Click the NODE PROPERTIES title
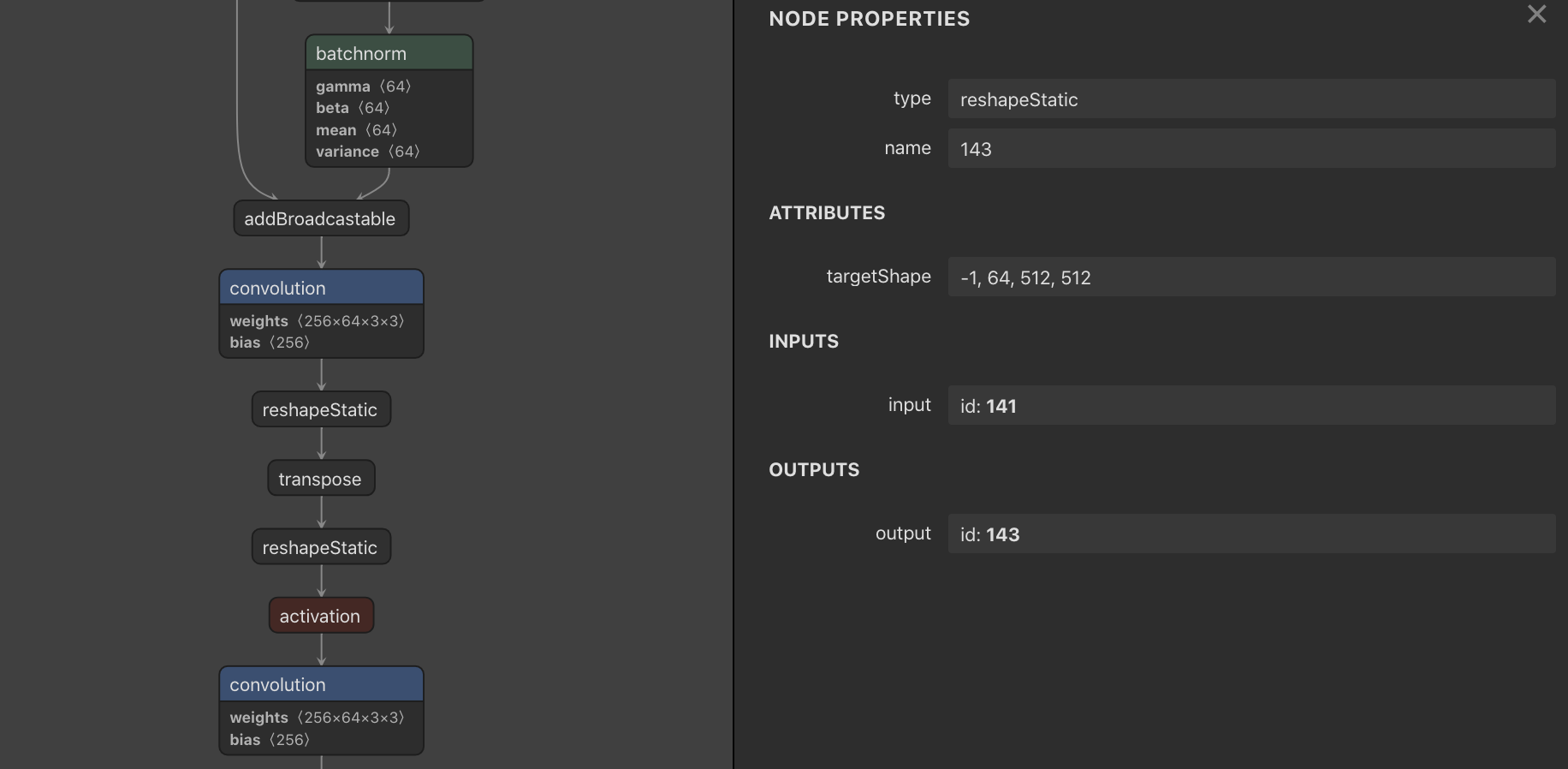Image resolution: width=1568 pixels, height=769 pixels. click(870, 19)
